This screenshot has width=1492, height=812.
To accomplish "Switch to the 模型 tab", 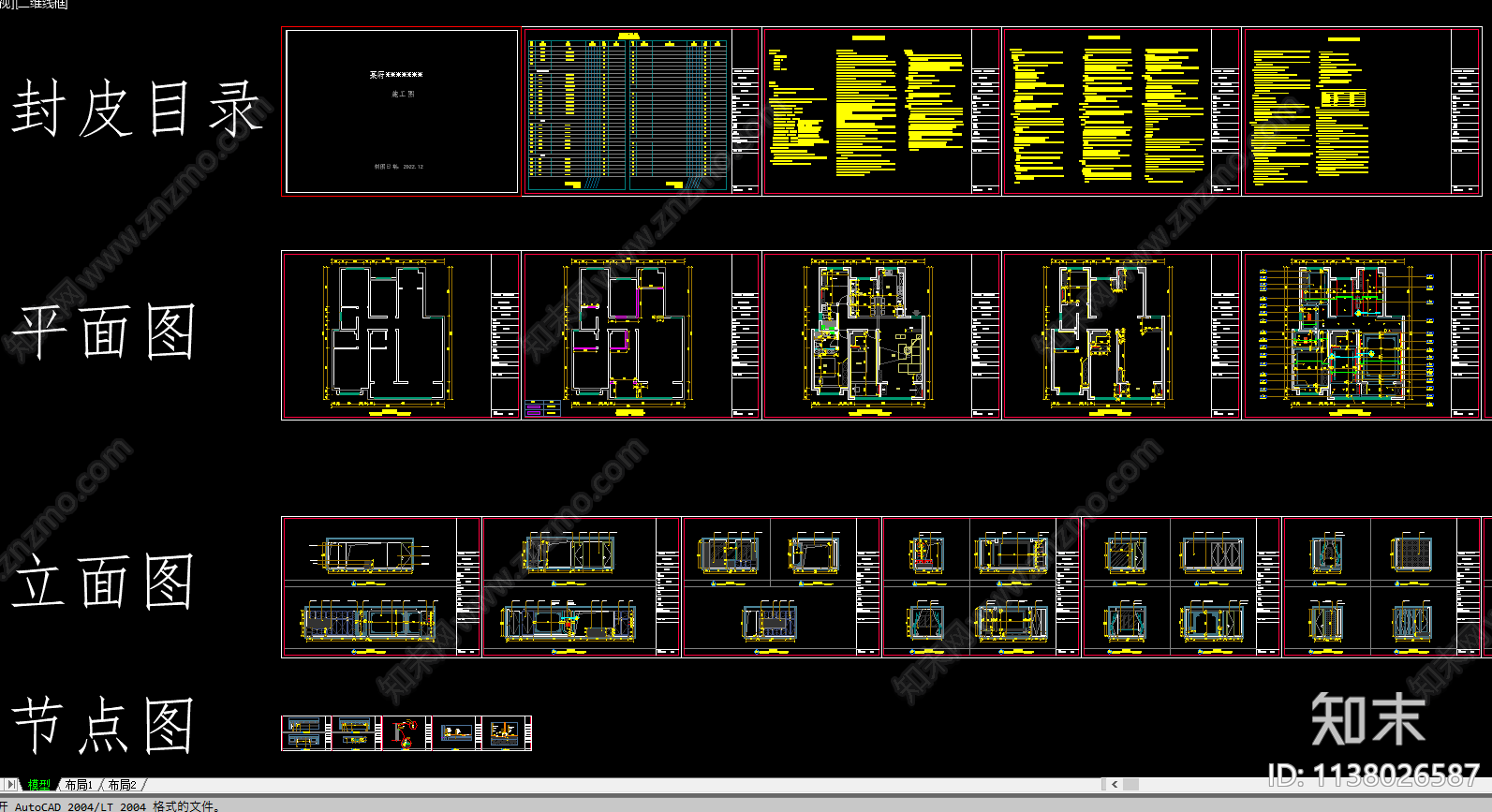I will [x=39, y=785].
